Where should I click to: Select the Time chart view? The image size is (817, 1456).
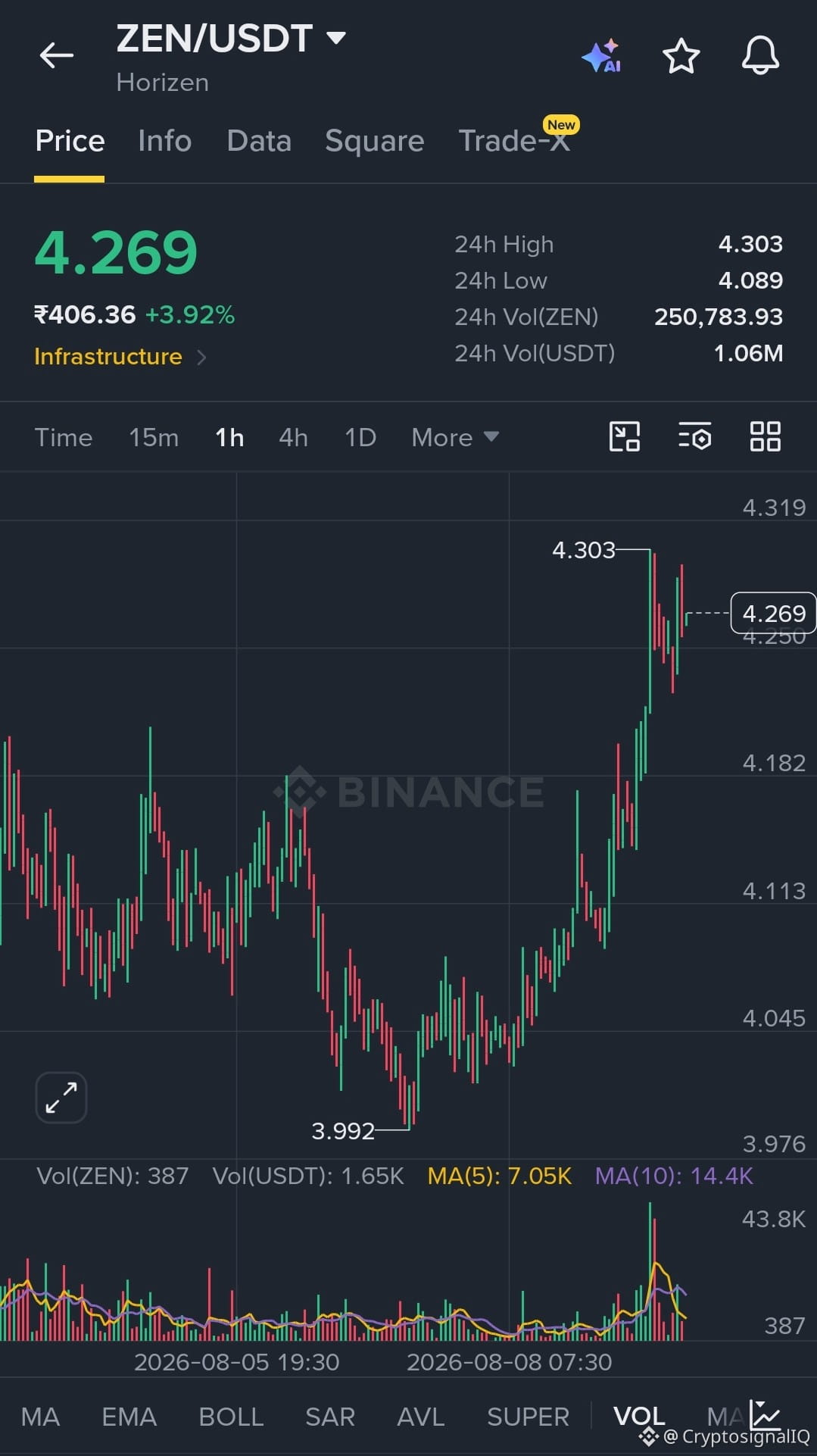64,437
